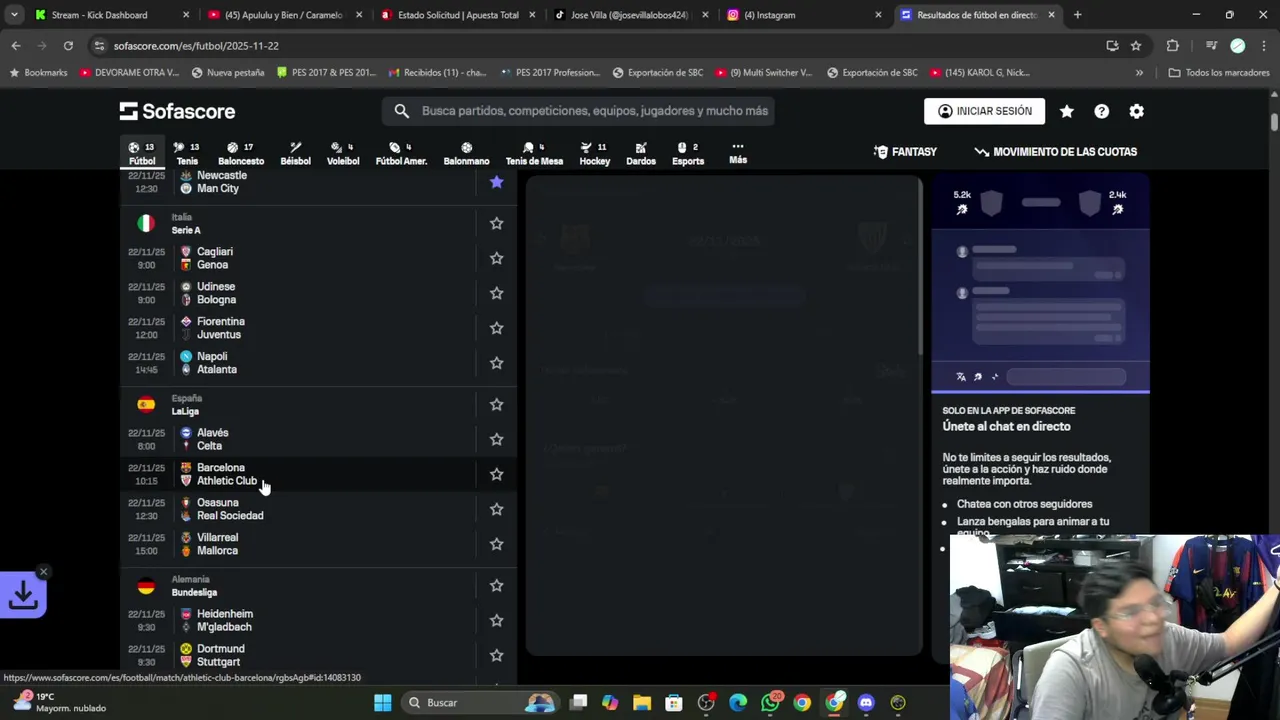The width and height of the screenshot is (1280, 720).
Task: Favorite the Dortmund vs Stuttgart match
Action: [x=496, y=655]
